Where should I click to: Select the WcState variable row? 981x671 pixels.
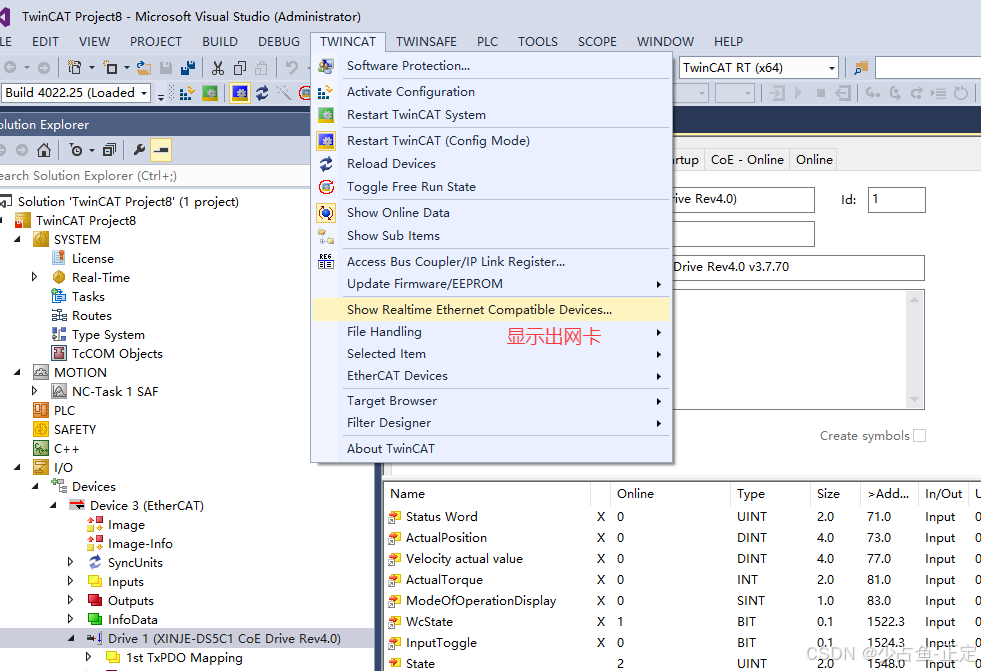682,622
